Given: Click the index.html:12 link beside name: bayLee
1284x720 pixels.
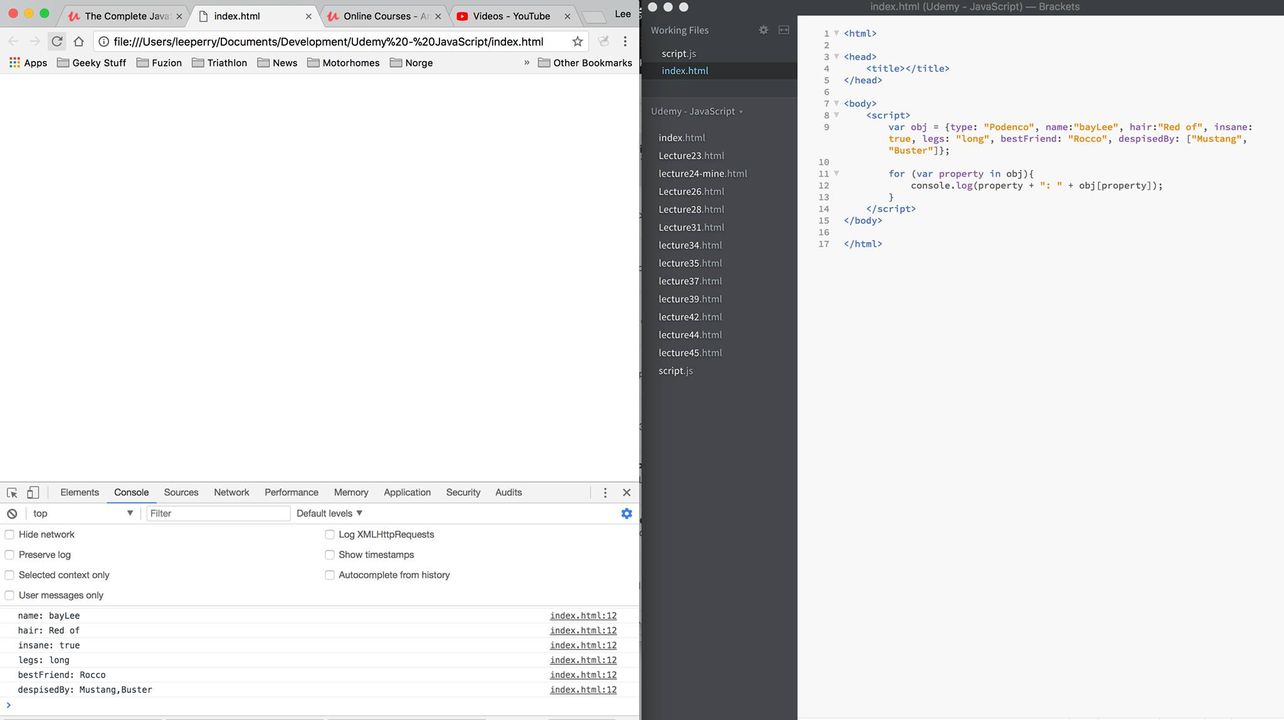Looking at the screenshot, I should click(583, 616).
